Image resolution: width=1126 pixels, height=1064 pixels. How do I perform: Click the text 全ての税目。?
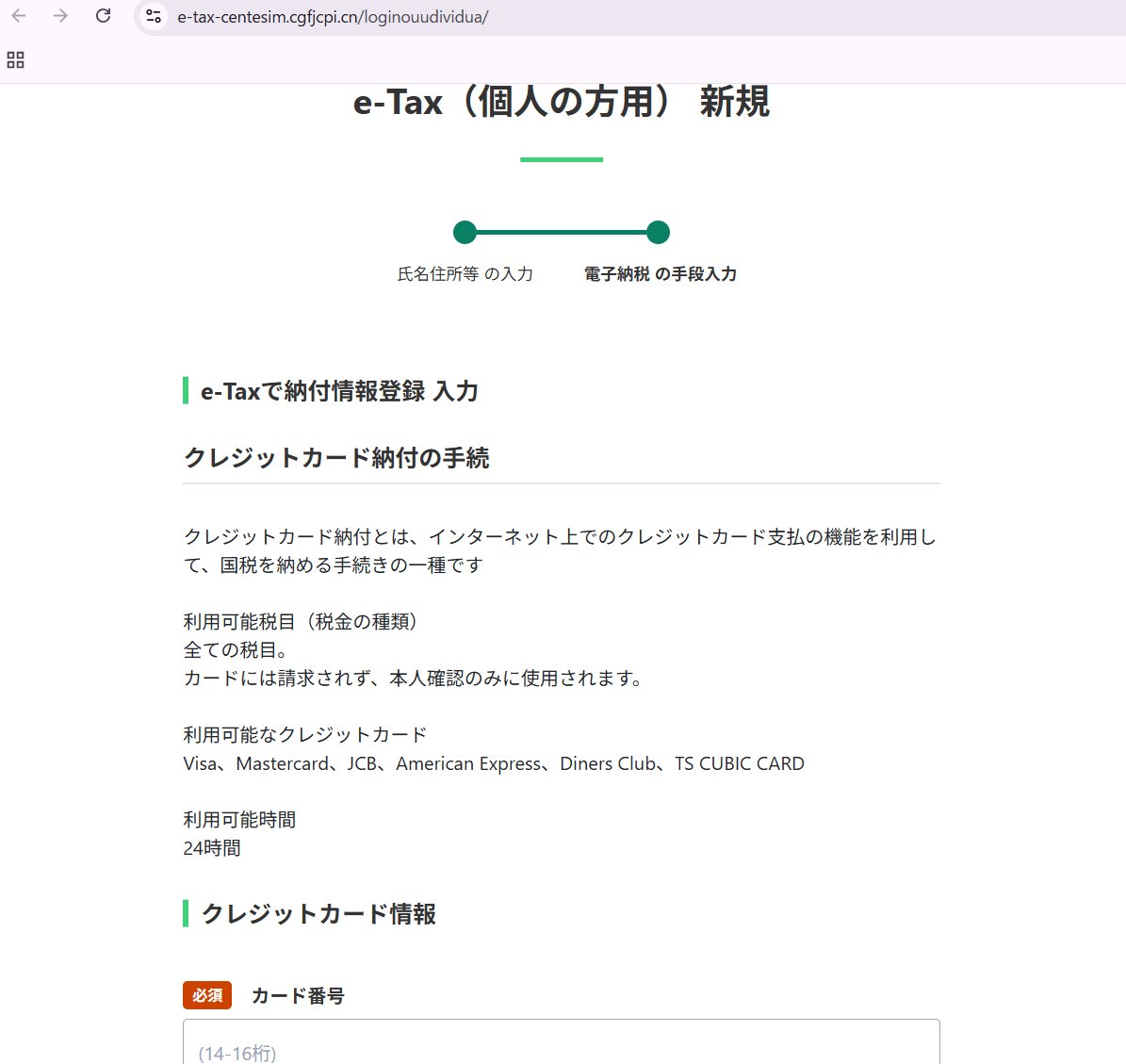(x=237, y=650)
